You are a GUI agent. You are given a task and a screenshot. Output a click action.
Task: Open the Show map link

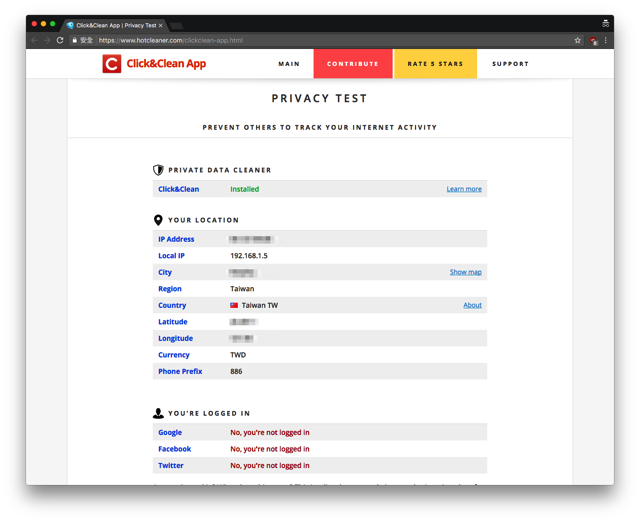point(465,272)
